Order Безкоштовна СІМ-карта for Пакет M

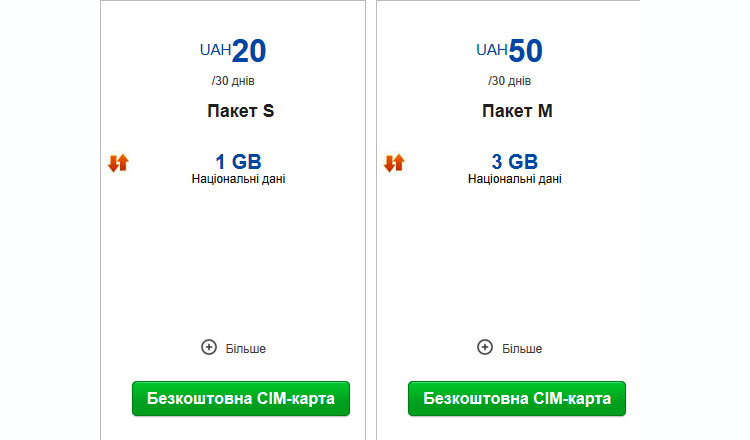(x=517, y=398)
